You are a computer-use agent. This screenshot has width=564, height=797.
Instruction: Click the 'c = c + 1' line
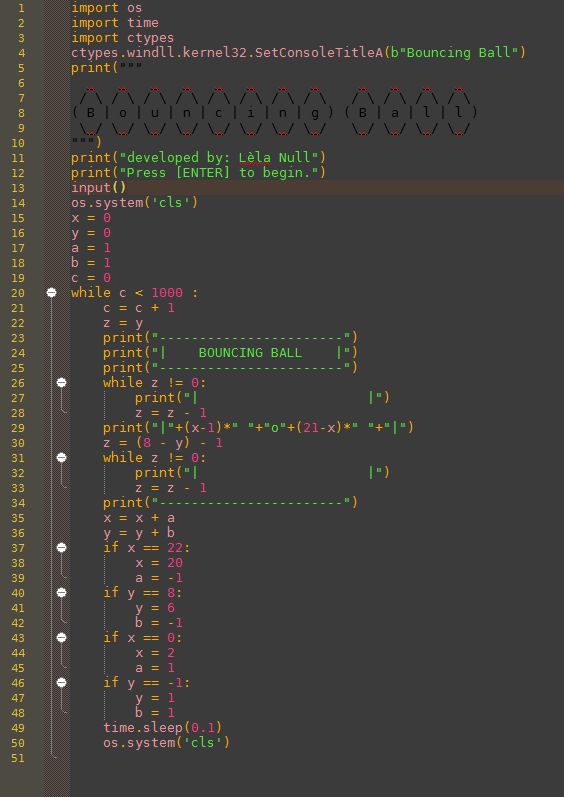[139, 308]
